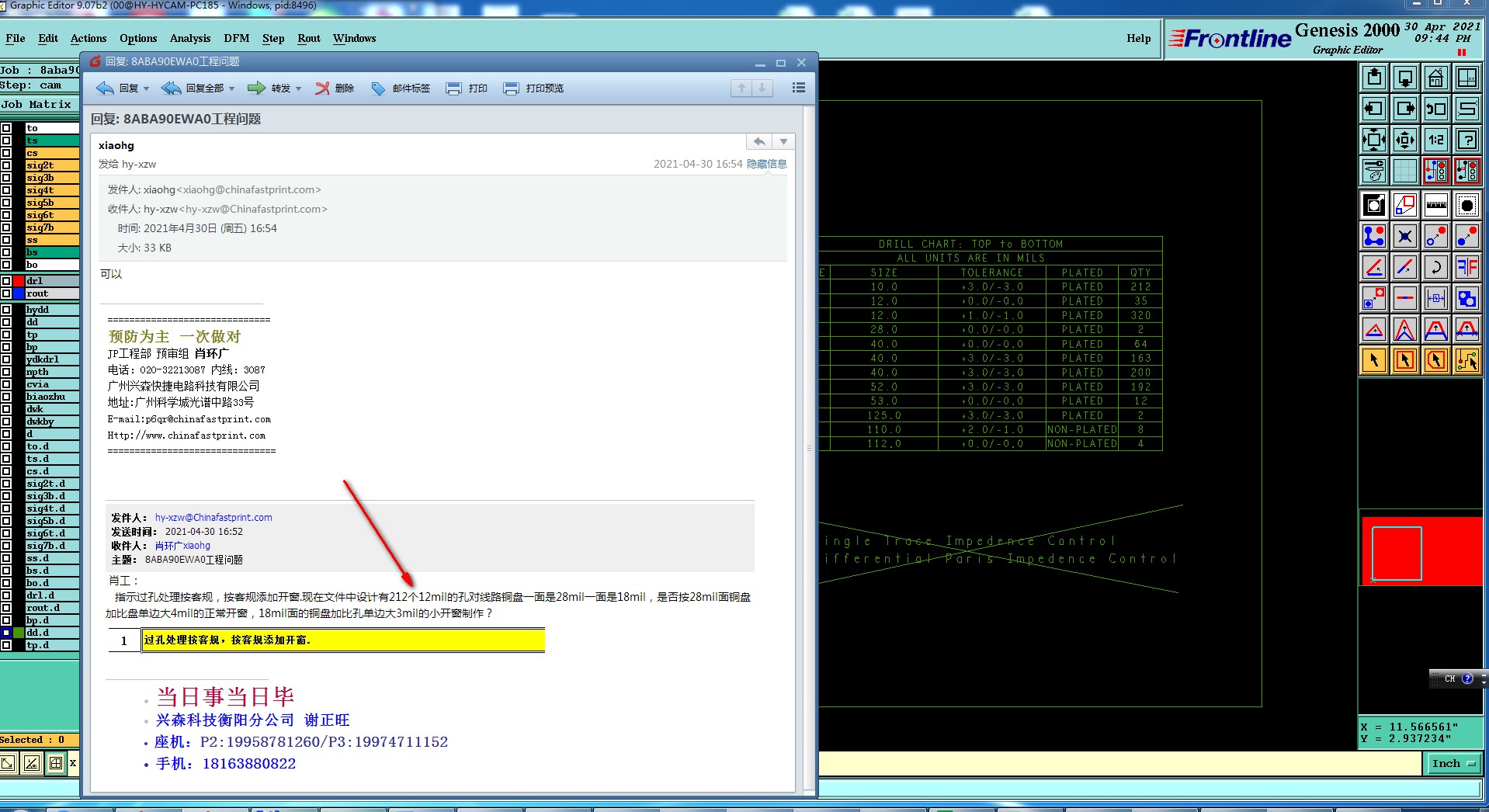This screenshot has width=1489, height=812.
Task: Toggle the 'npth' layer checkbox
Action: click(6, 372)
